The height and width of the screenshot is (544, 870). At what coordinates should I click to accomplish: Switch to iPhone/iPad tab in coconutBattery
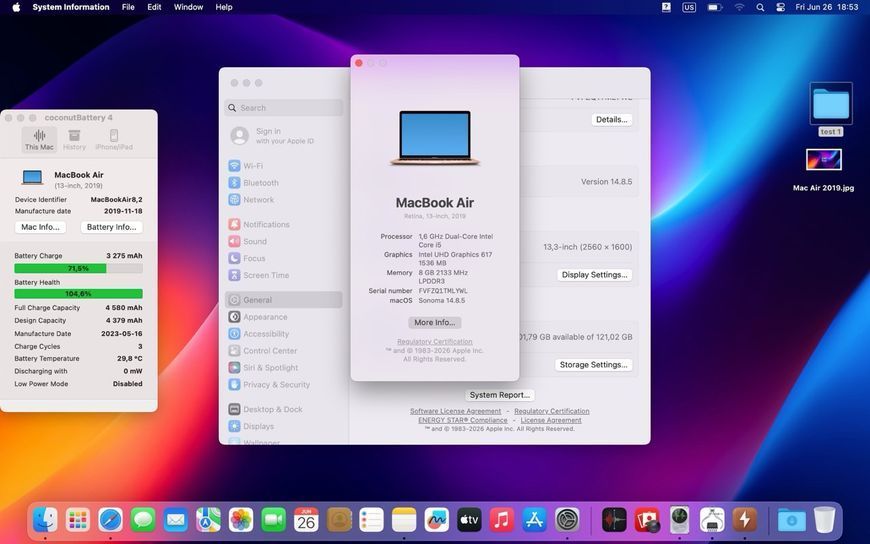tap(114, 139)
